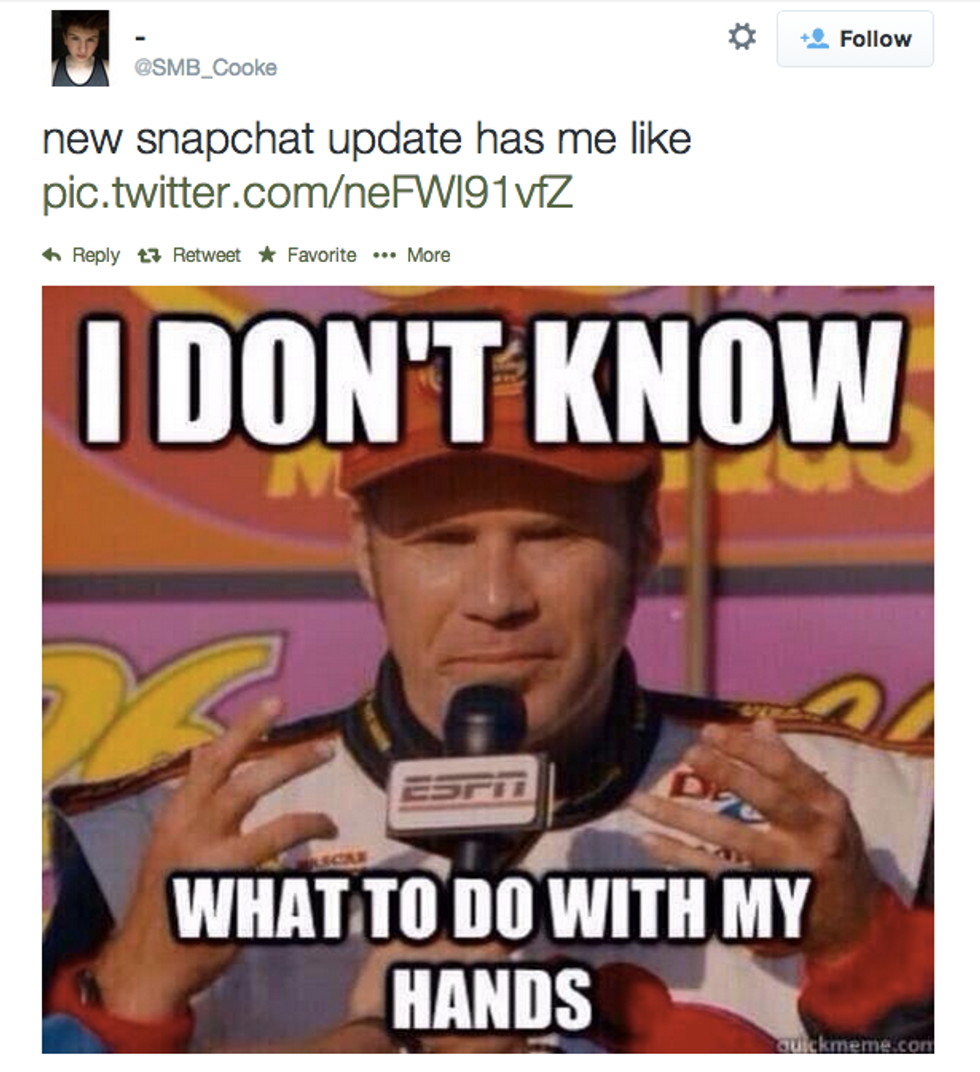Open the pic.twitter.com/neFWl91vfZ link
The height and width of the screenshot is (1072, 980).
[307, 191]
